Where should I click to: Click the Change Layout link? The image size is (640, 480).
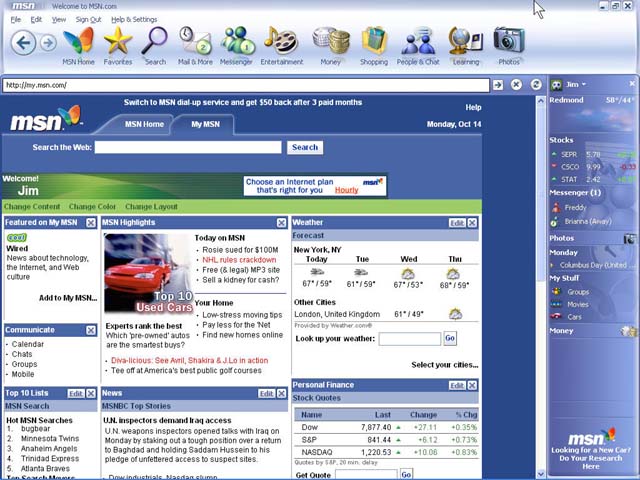(x=151, y=207)
